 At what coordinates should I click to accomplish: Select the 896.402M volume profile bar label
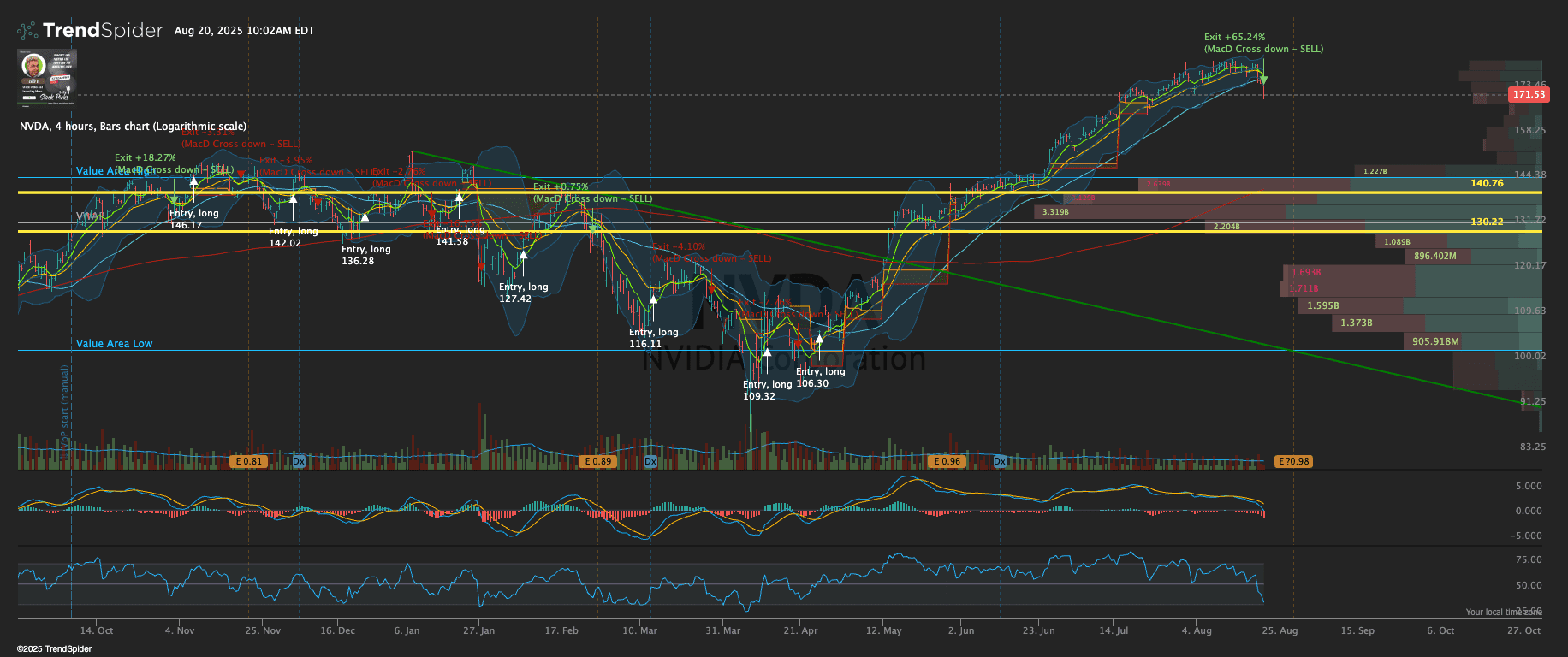(1434, 256)
